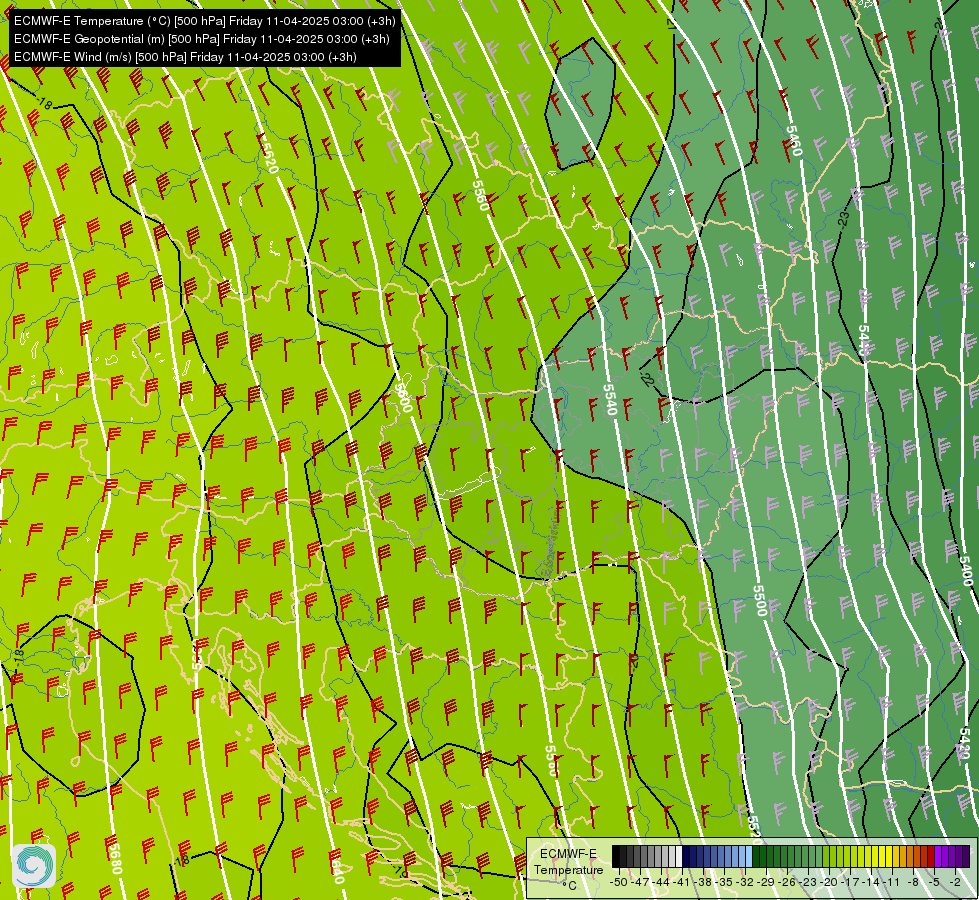Screen dimensions: 979x900
Task: Click the 5540 geopotential contour label
Action: pos(610,400)
